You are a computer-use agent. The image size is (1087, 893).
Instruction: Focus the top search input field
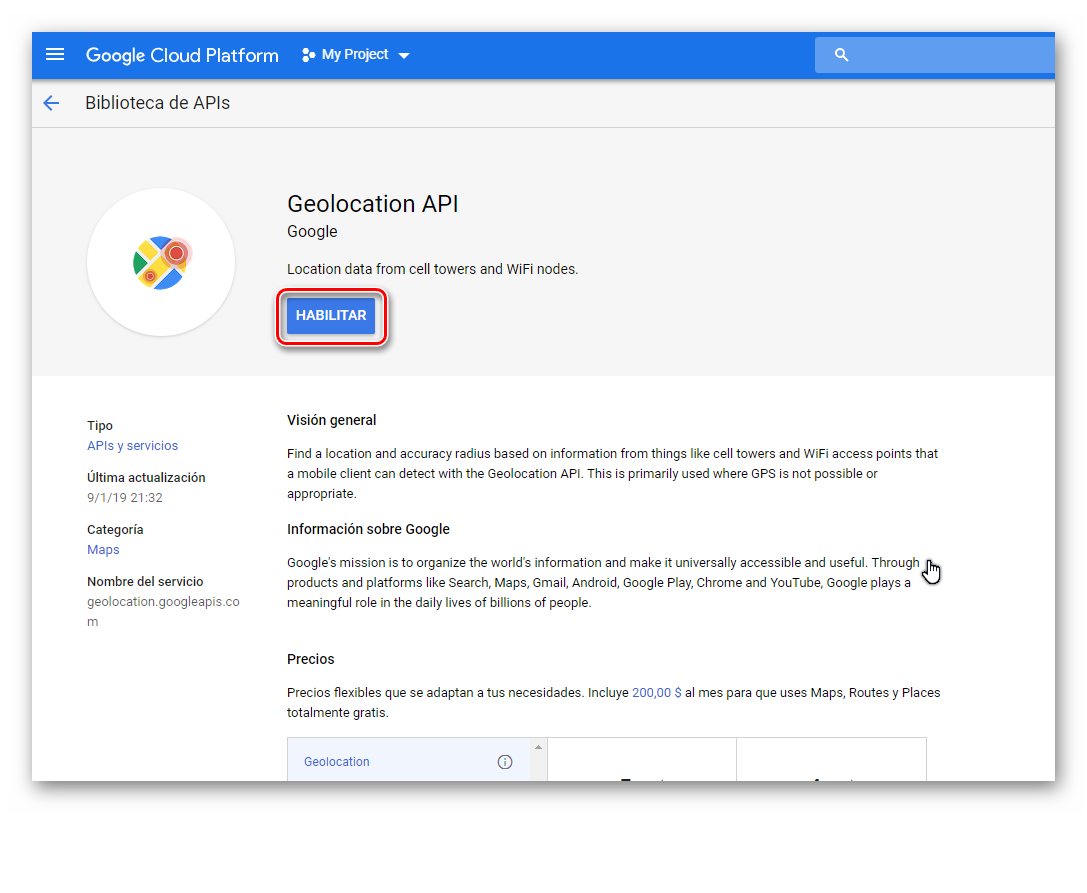point(934,55)
